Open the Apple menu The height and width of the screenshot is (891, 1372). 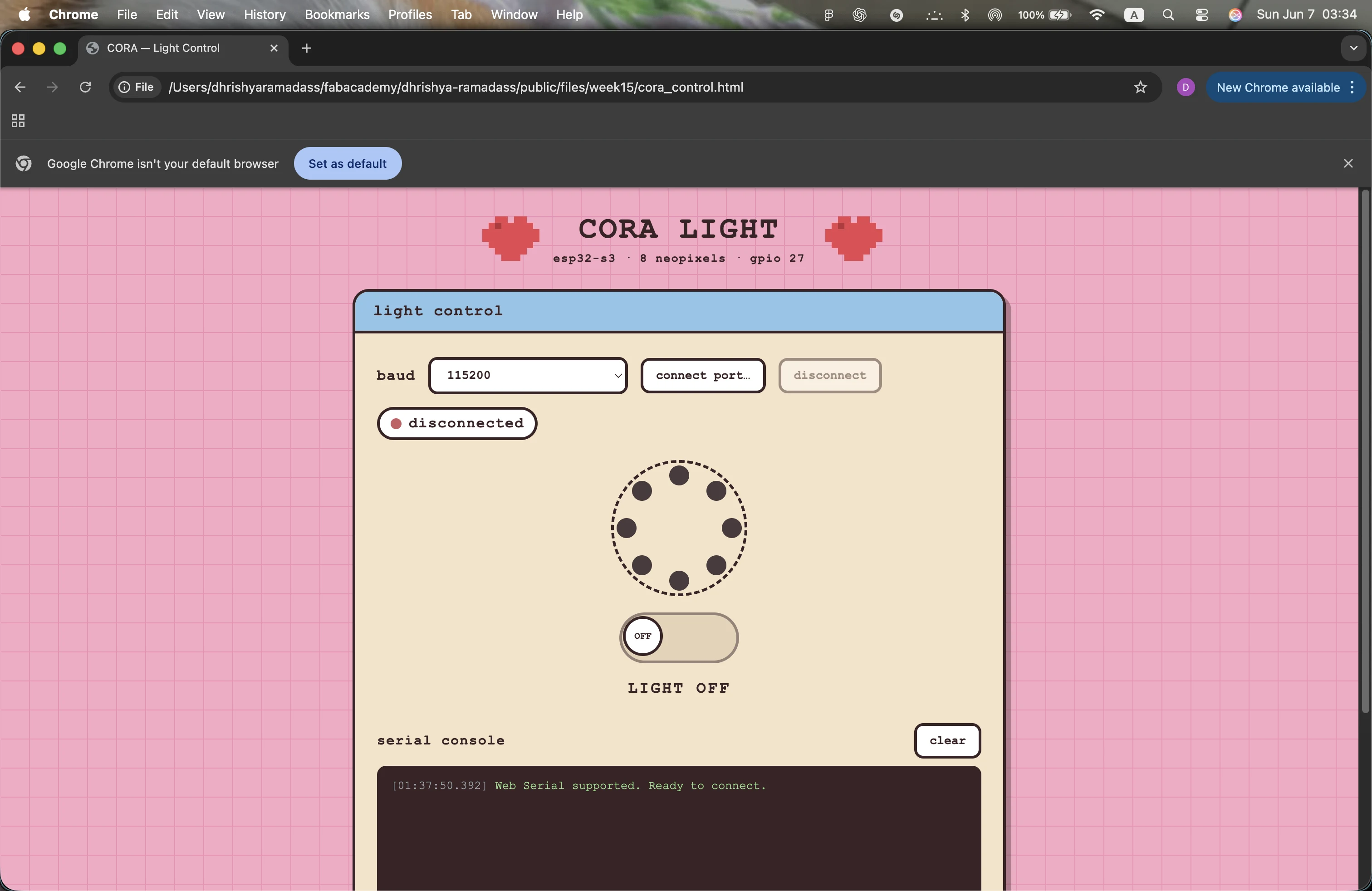click(x=24, y=15)
